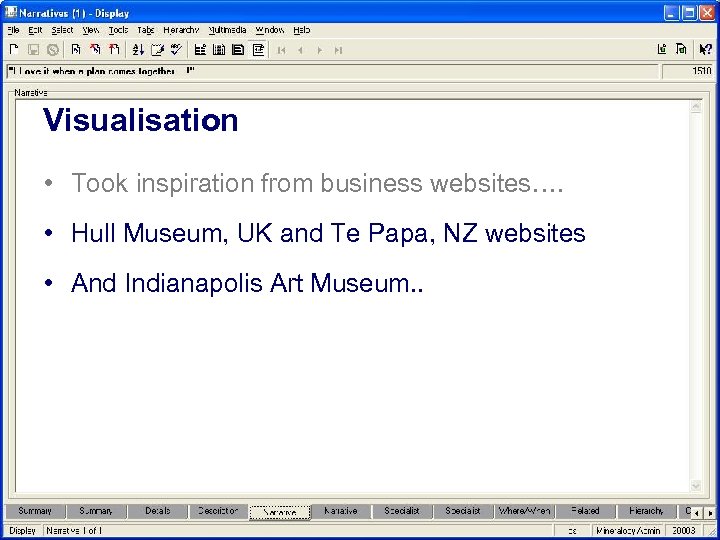This screenshot has height=540, width=720.
Task: Switch to List view icon
Action: tap(200, 50)
